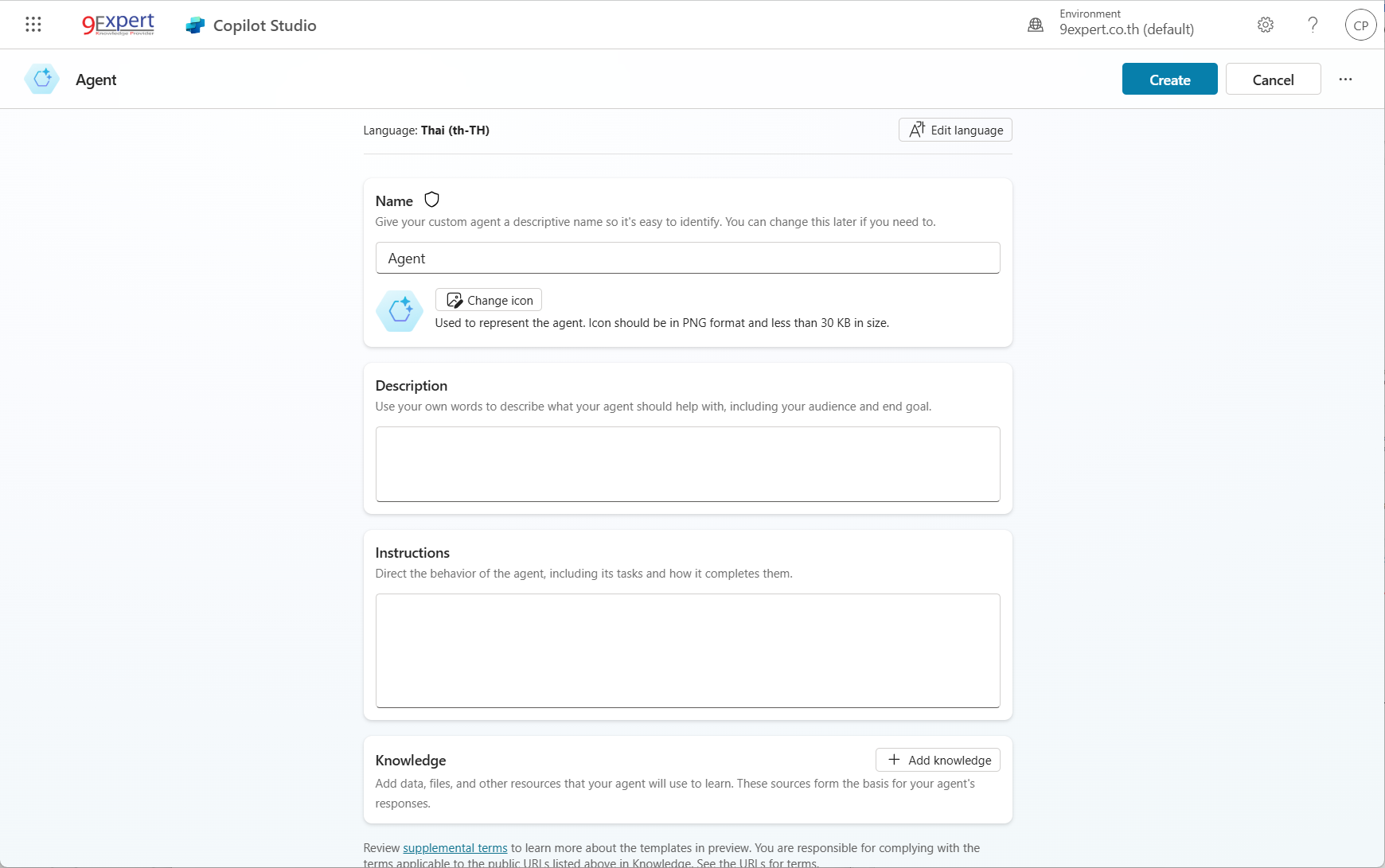The image size is (1385, 868).
Task: Click inside the Description text area
Action: pyautogui.click(x=687, y=464)
